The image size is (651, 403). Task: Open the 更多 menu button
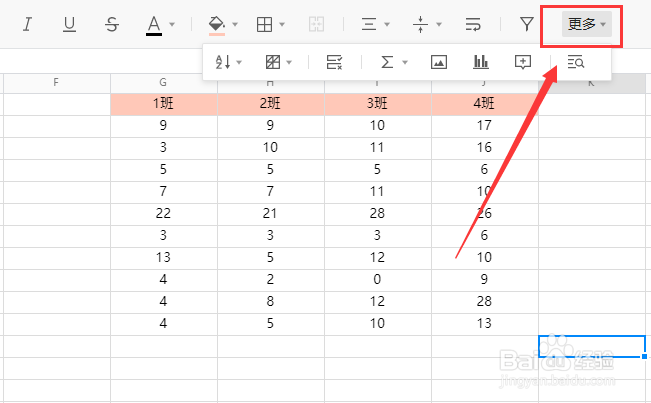pyautogui.click(x=587, y=24)
